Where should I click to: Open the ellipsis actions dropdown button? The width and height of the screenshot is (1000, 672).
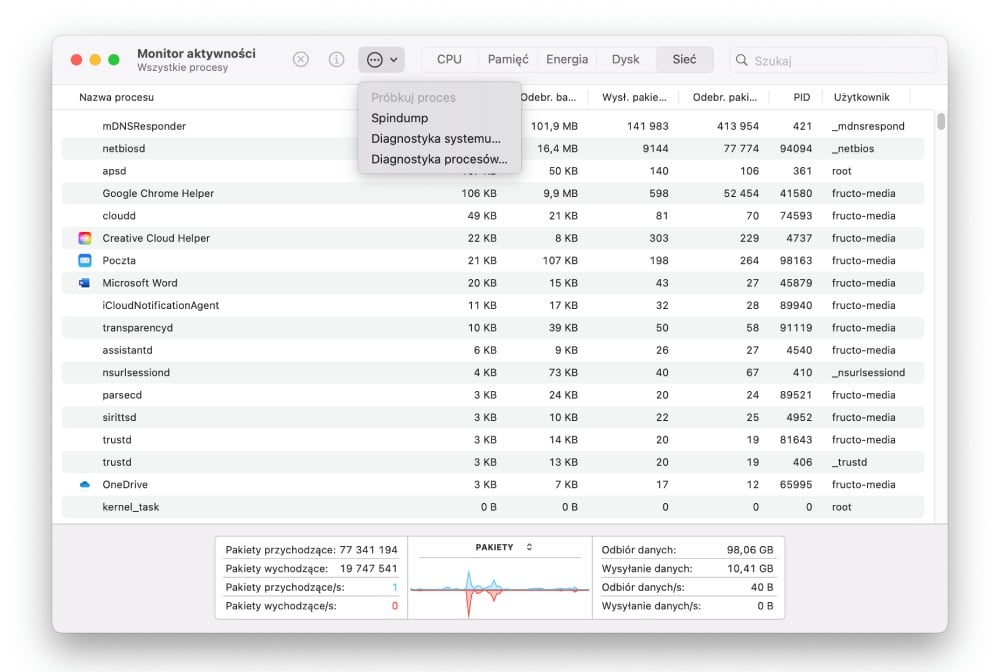coord(381,59)
